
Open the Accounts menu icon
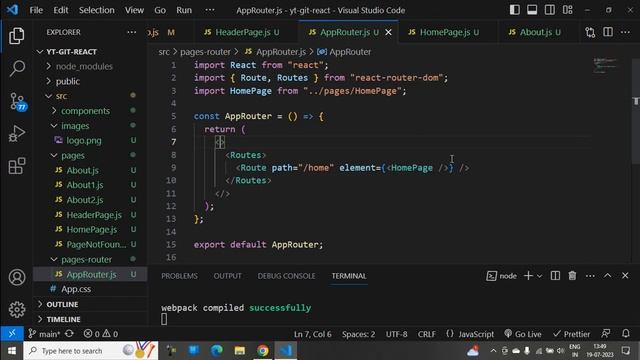(17, 278)
